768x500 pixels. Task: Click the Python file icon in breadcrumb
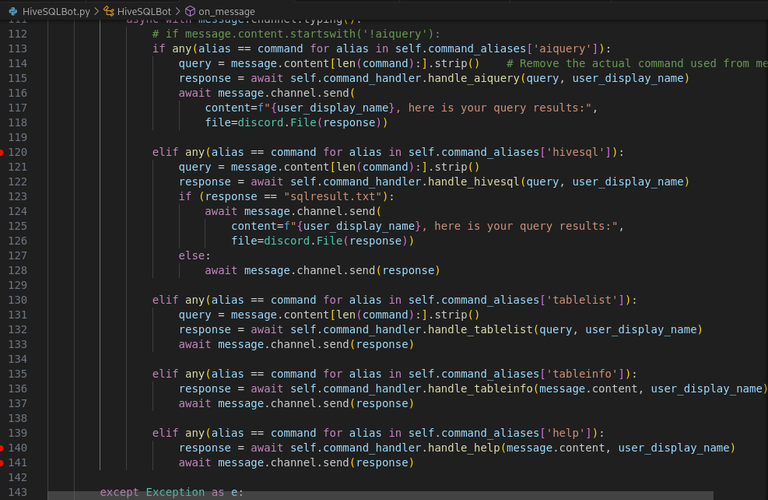pyautogui.click(x=13, y=11)
